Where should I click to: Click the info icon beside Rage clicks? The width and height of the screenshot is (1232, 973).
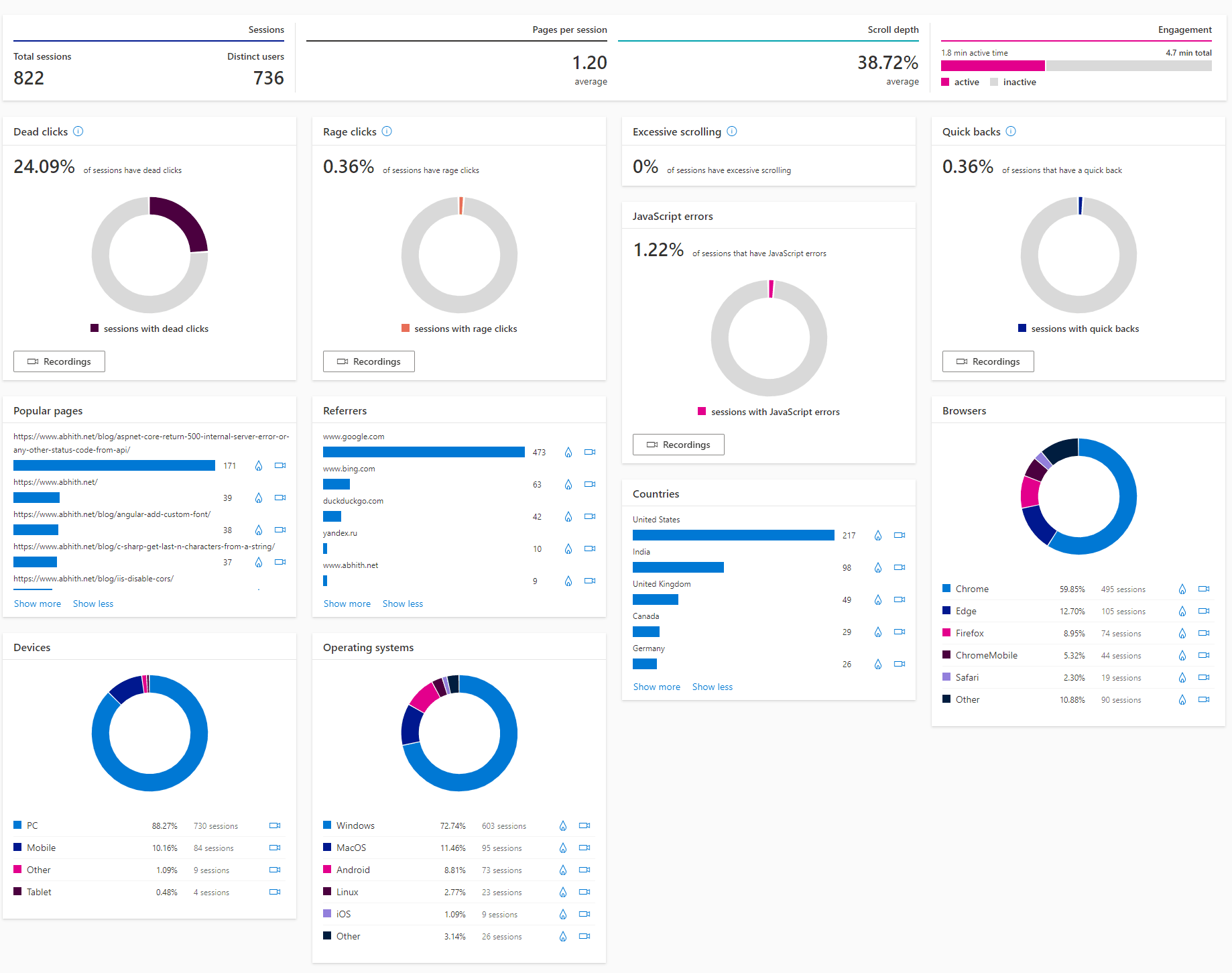pos(387,131)
